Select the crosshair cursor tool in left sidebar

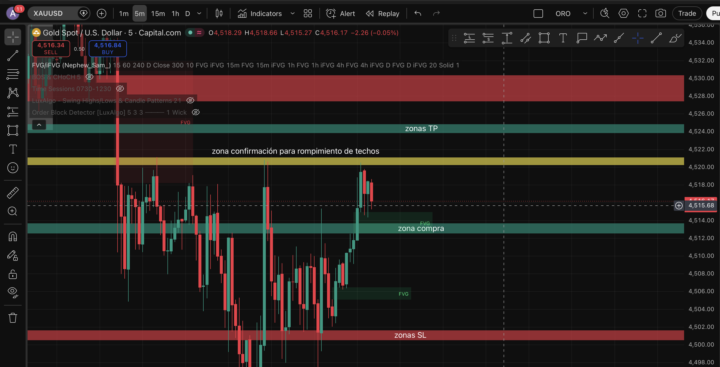coord(13,37)
